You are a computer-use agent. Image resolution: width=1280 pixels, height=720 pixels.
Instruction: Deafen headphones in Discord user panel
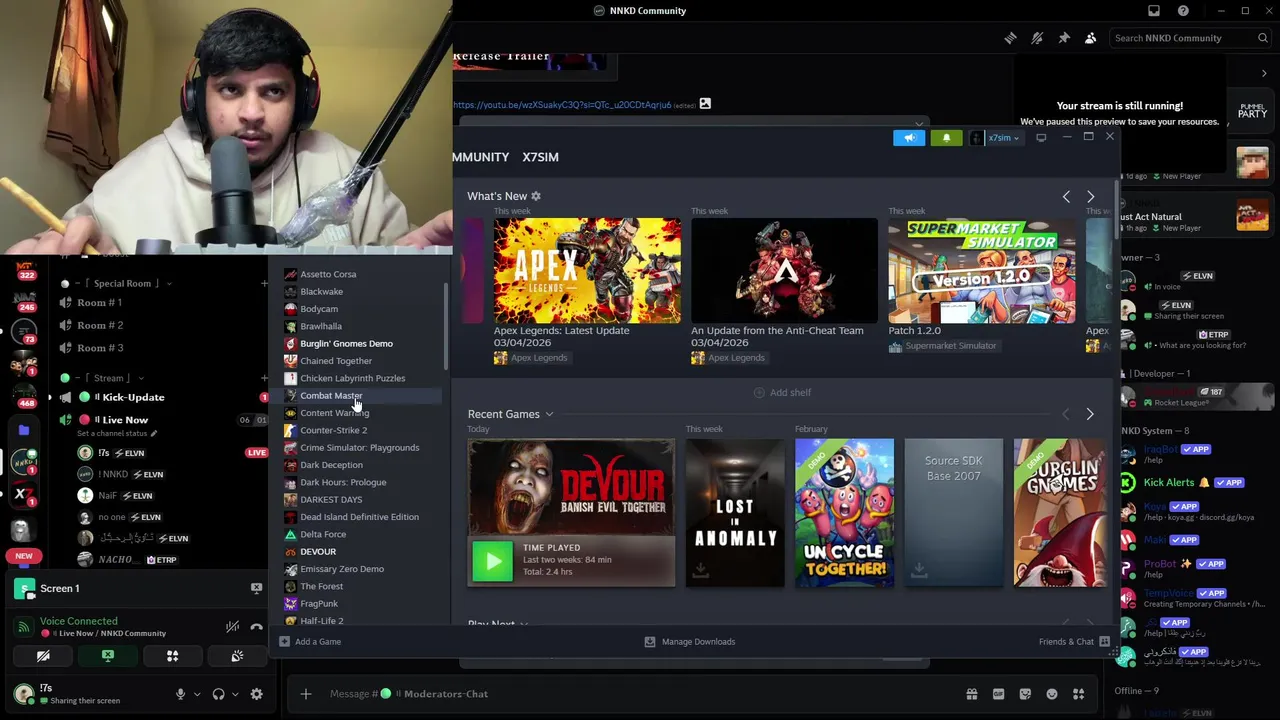[x=218, y=694]
